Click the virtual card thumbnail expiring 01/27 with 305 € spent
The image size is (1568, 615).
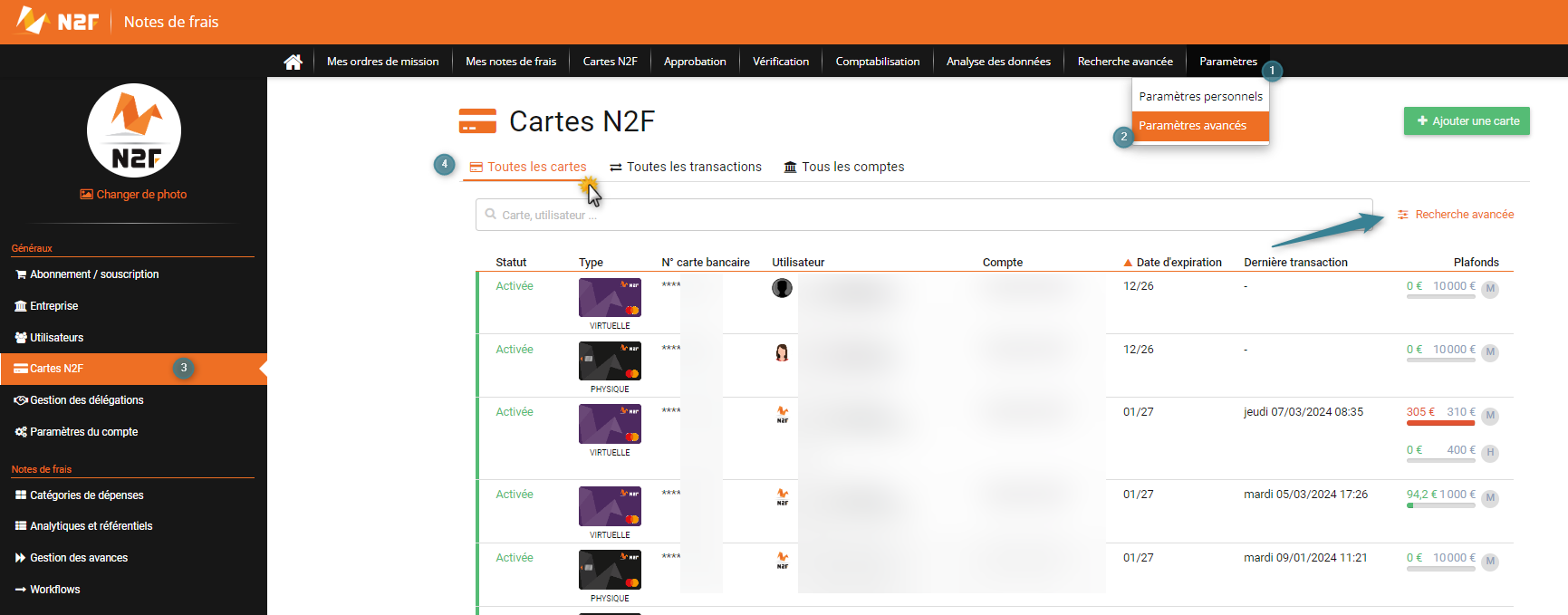click(x=610, y=424)
